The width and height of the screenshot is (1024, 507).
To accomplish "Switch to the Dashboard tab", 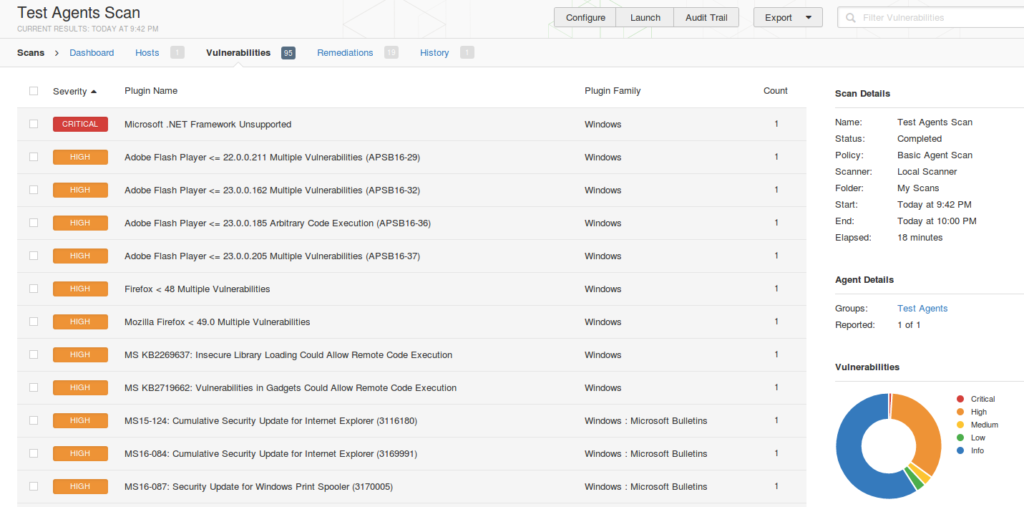I will pyautogui.click(x=92, y=53).
